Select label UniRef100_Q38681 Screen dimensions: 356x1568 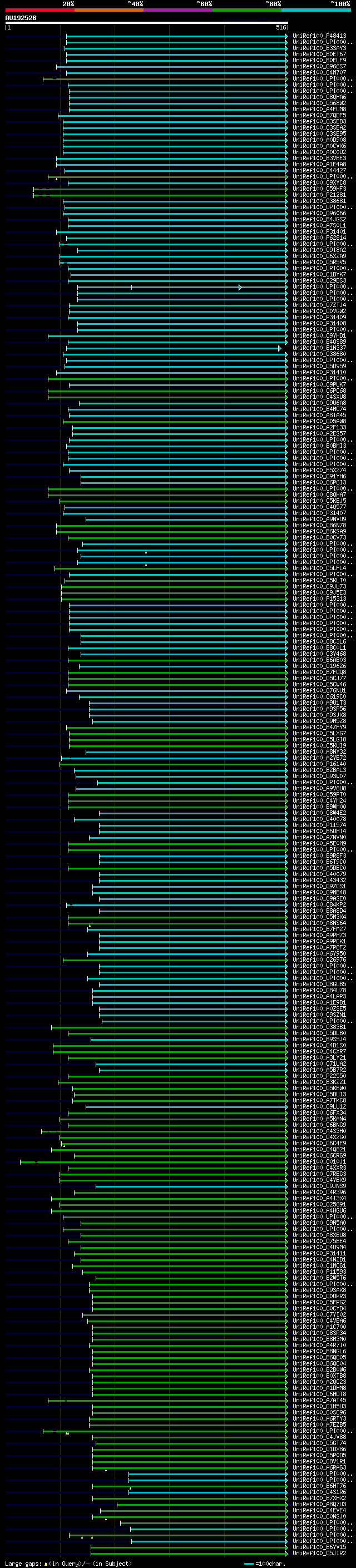(x=319, y=201)
